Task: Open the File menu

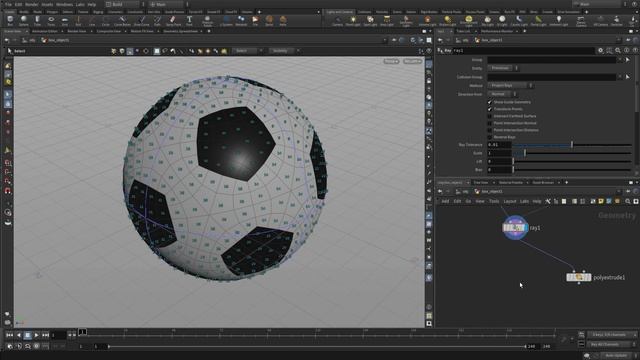Action: point(8,4)
